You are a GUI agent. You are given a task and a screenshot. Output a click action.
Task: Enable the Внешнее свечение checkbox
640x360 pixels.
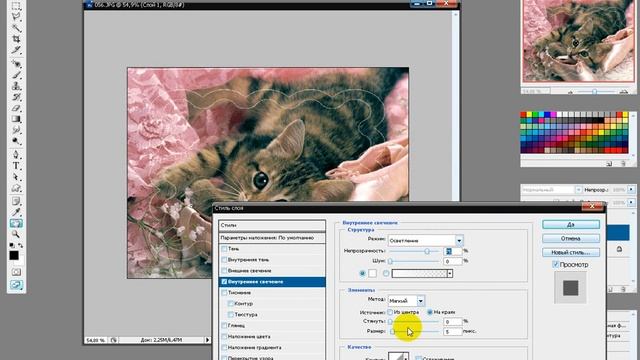224,271
